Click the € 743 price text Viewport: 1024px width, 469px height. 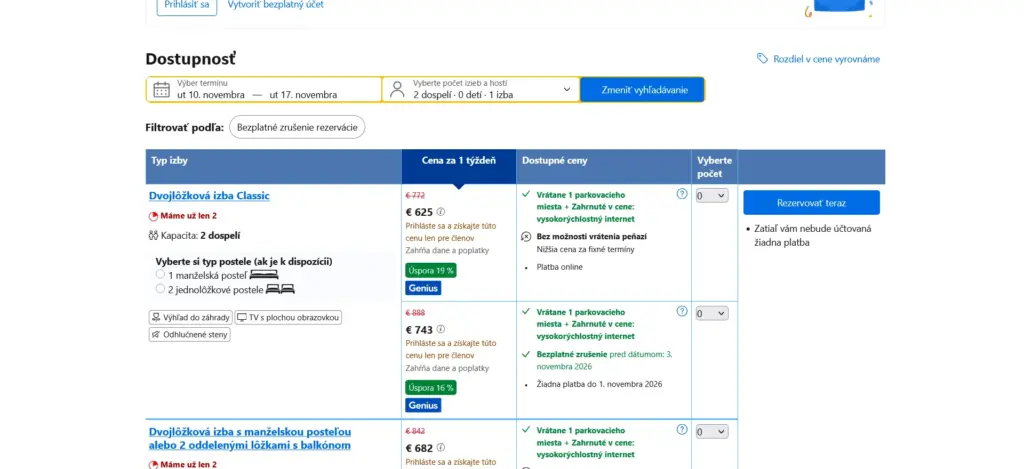(419, 330)
